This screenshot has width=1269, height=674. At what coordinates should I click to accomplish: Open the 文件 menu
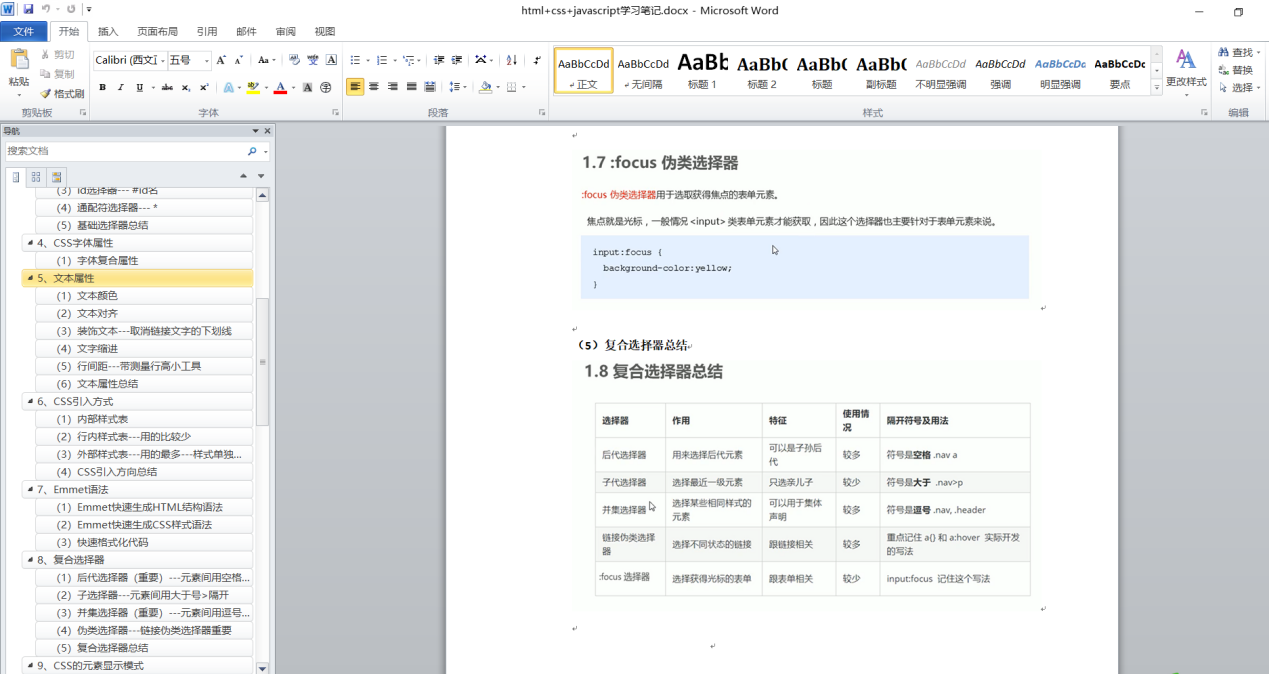tap(23, 31)
